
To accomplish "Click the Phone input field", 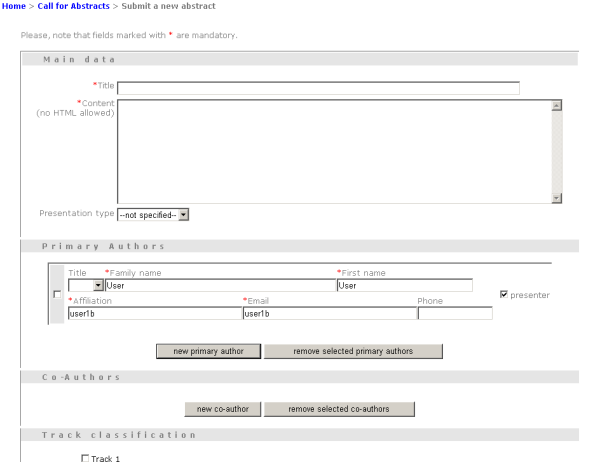I will pos(455,313).
